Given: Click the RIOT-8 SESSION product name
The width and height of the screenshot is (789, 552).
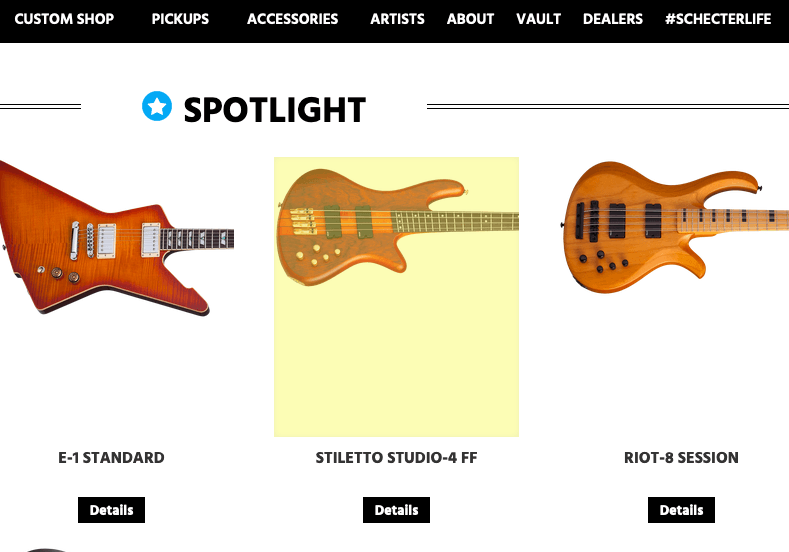Looking at the screenshot, I should click(681, 457).
